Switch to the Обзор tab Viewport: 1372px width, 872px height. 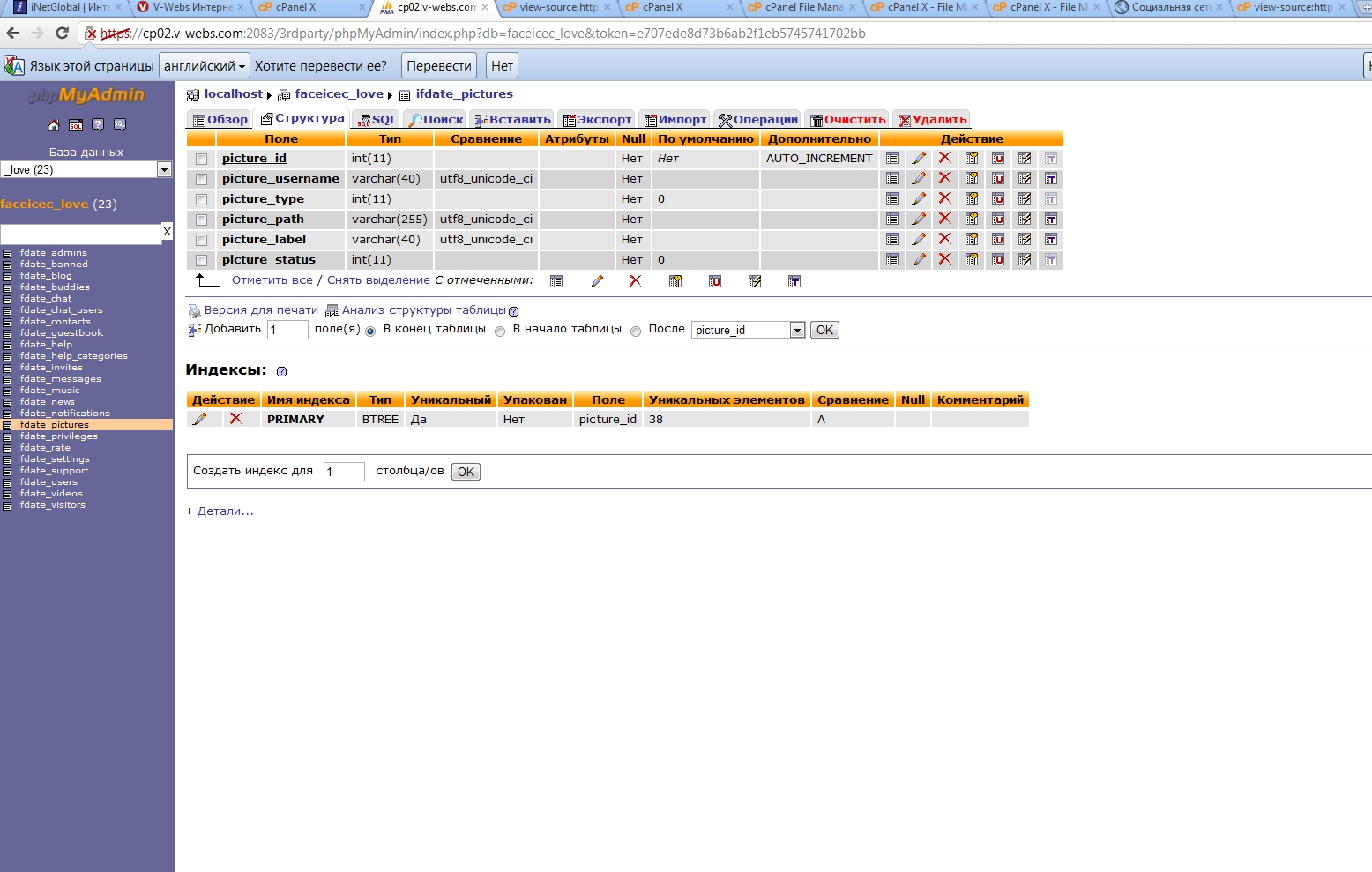tap(220, 120)
